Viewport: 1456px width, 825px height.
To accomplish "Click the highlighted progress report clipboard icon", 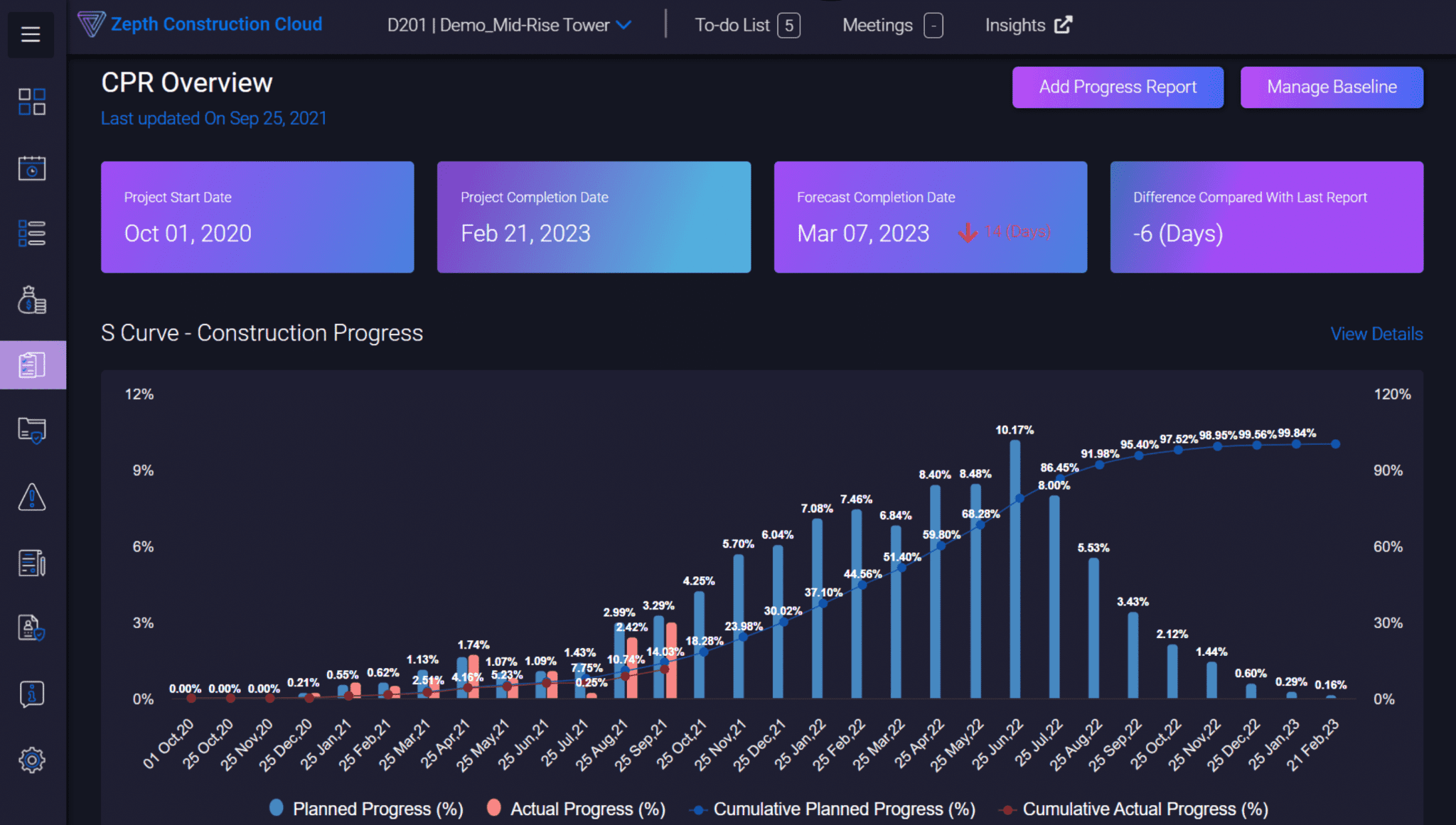I will [x=31, y=365].
